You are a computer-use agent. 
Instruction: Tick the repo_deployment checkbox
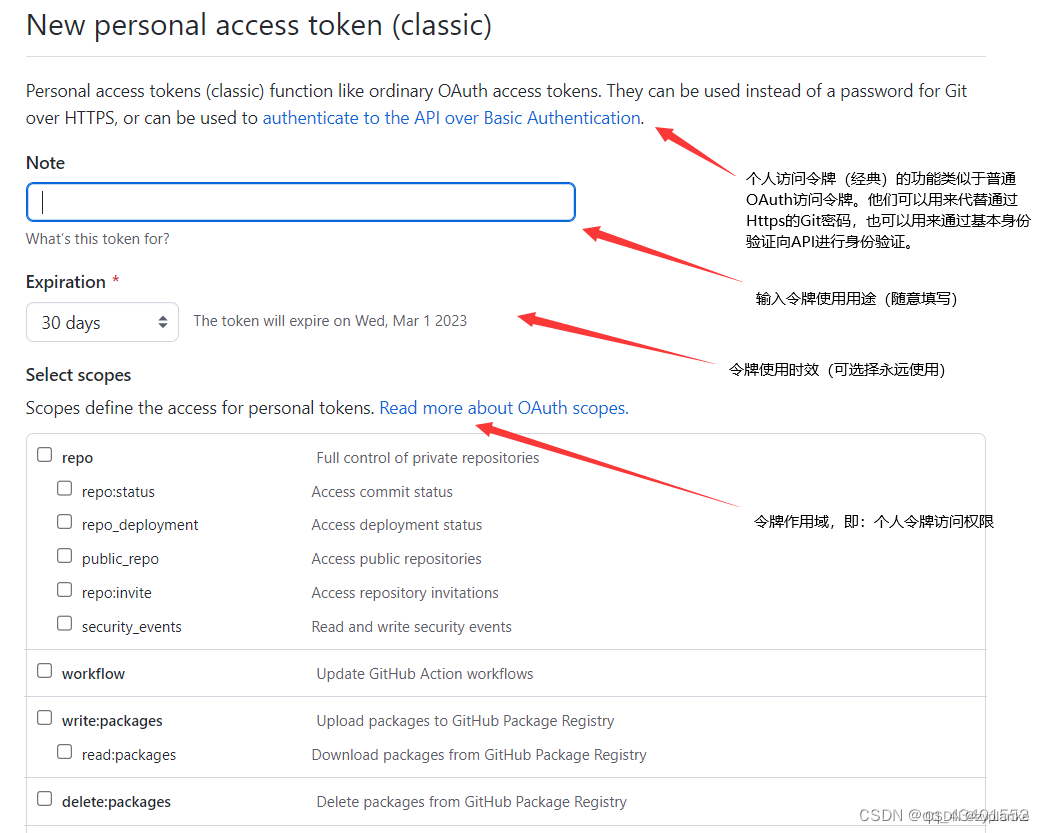65,521
